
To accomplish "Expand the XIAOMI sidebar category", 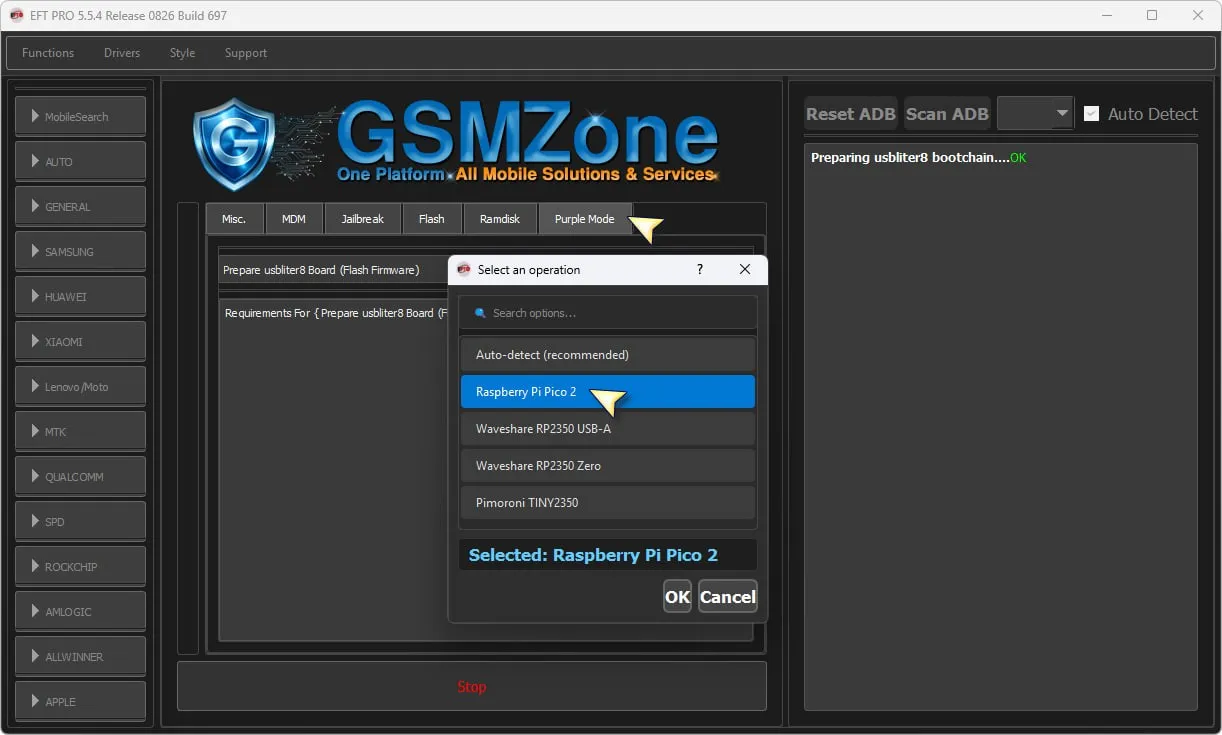I will pyautogui.click(x=80, y=341).
